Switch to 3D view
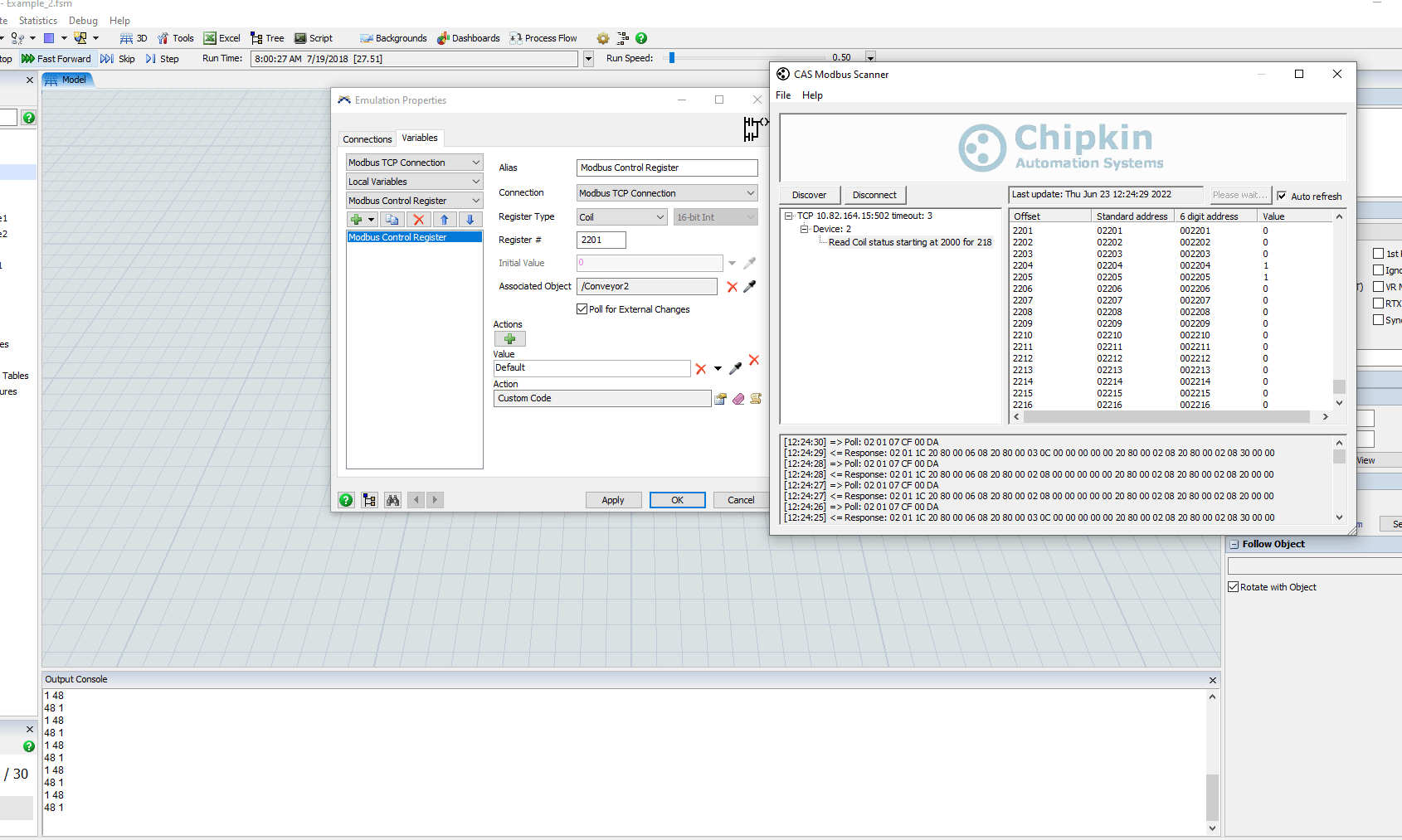The height and width of the screenshot is (840, 1402). click(133, 38)
